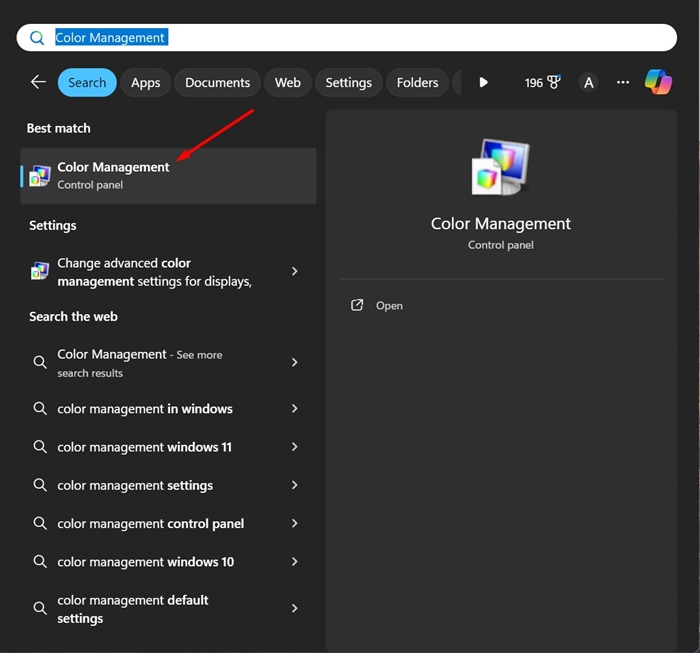Click the Color Management icon in best match
This screenshot has height=653, width=700.
(x=40, y=176)
